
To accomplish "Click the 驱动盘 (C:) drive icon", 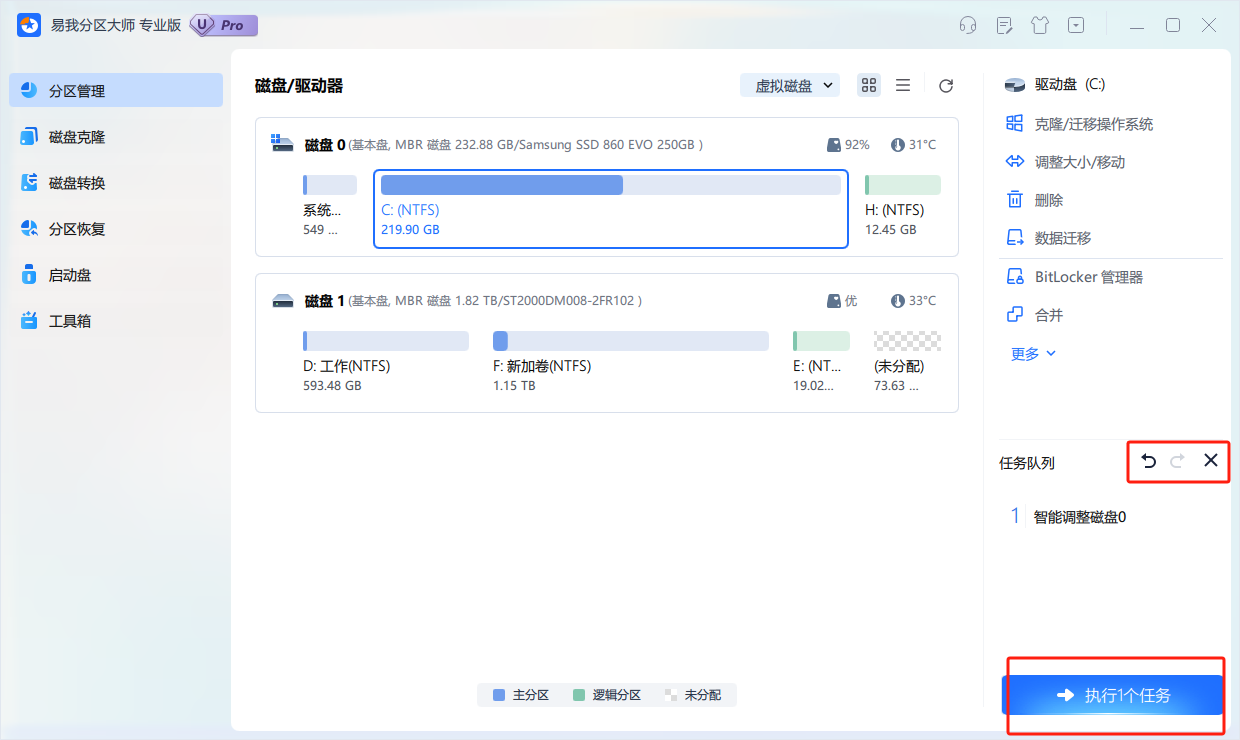I will click(1016, 85).
